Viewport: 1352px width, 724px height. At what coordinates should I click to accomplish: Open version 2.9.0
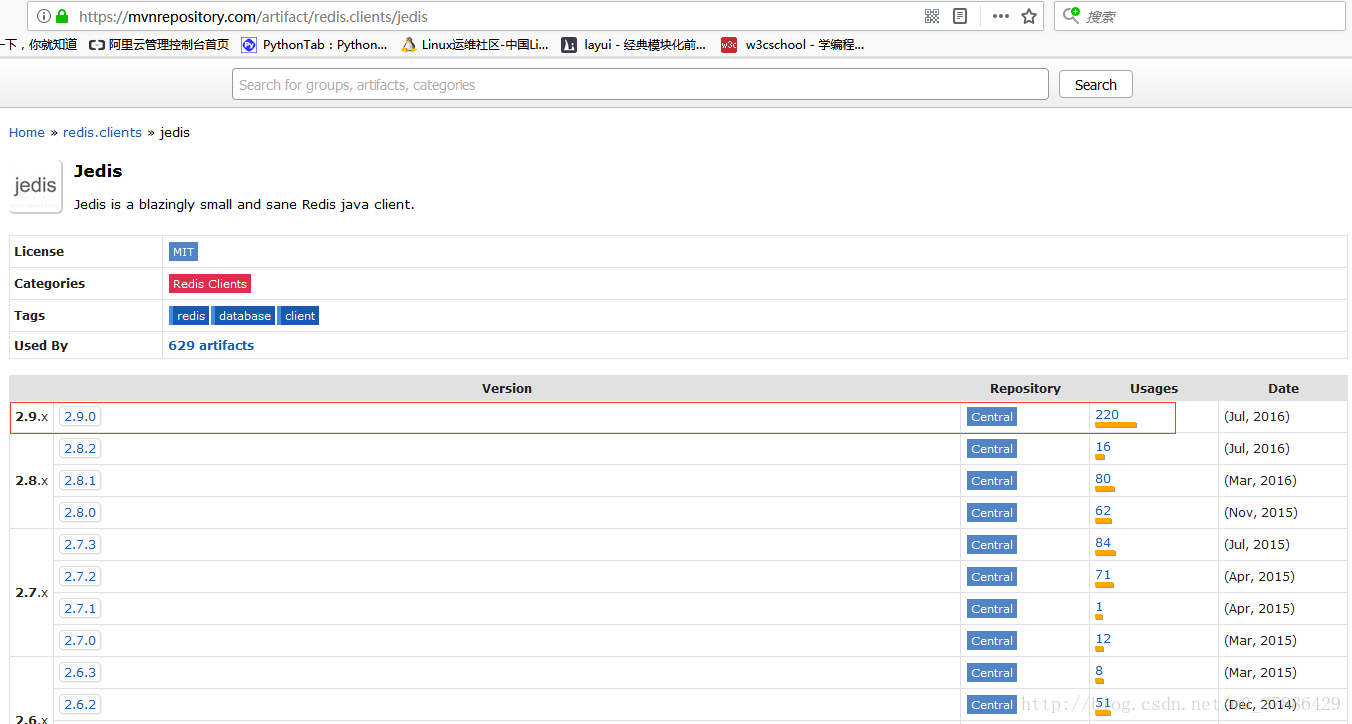pyautogui.click(x=80, y=417)
